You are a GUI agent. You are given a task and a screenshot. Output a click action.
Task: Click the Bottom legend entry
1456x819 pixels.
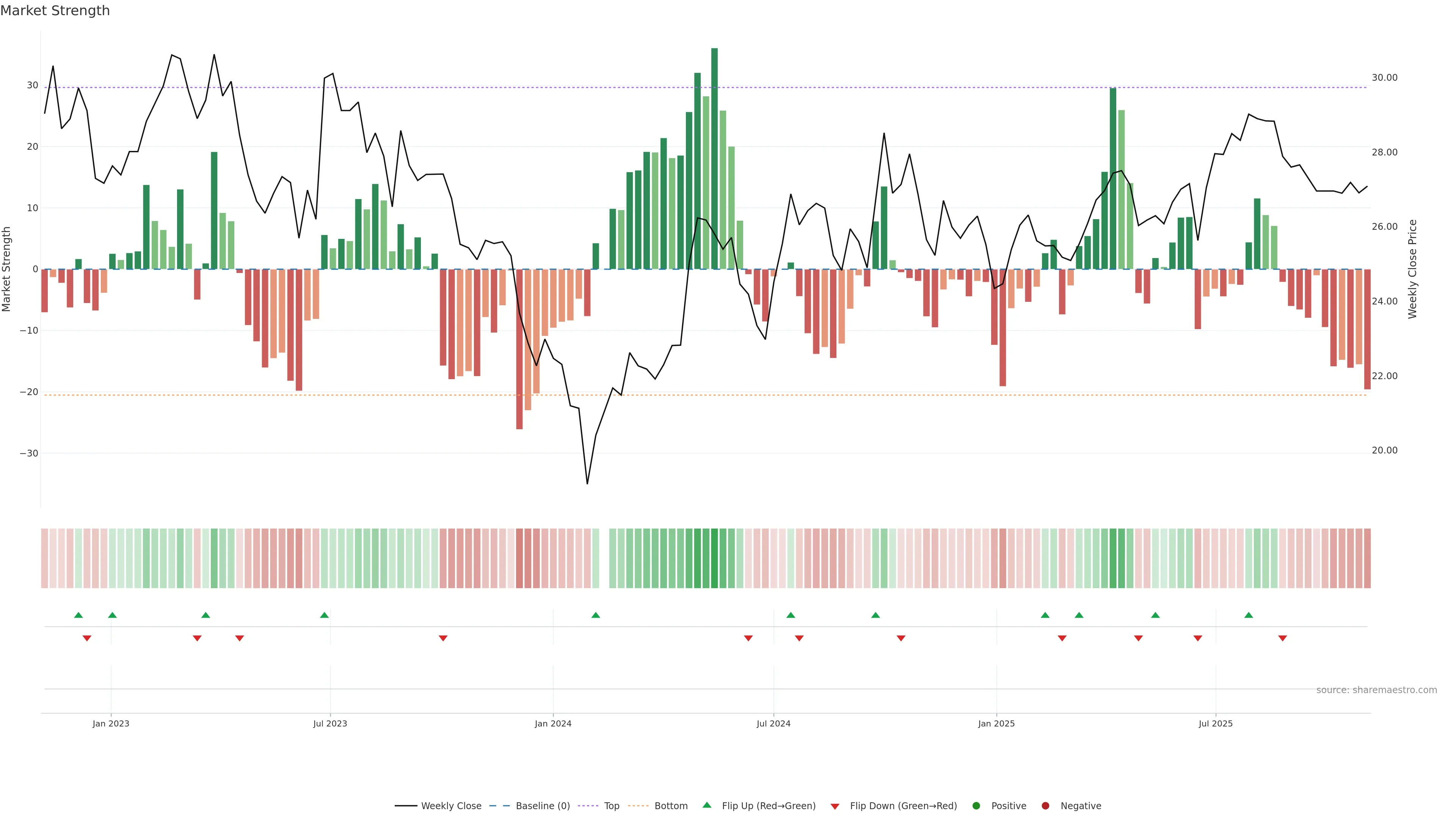click(670, 805)
